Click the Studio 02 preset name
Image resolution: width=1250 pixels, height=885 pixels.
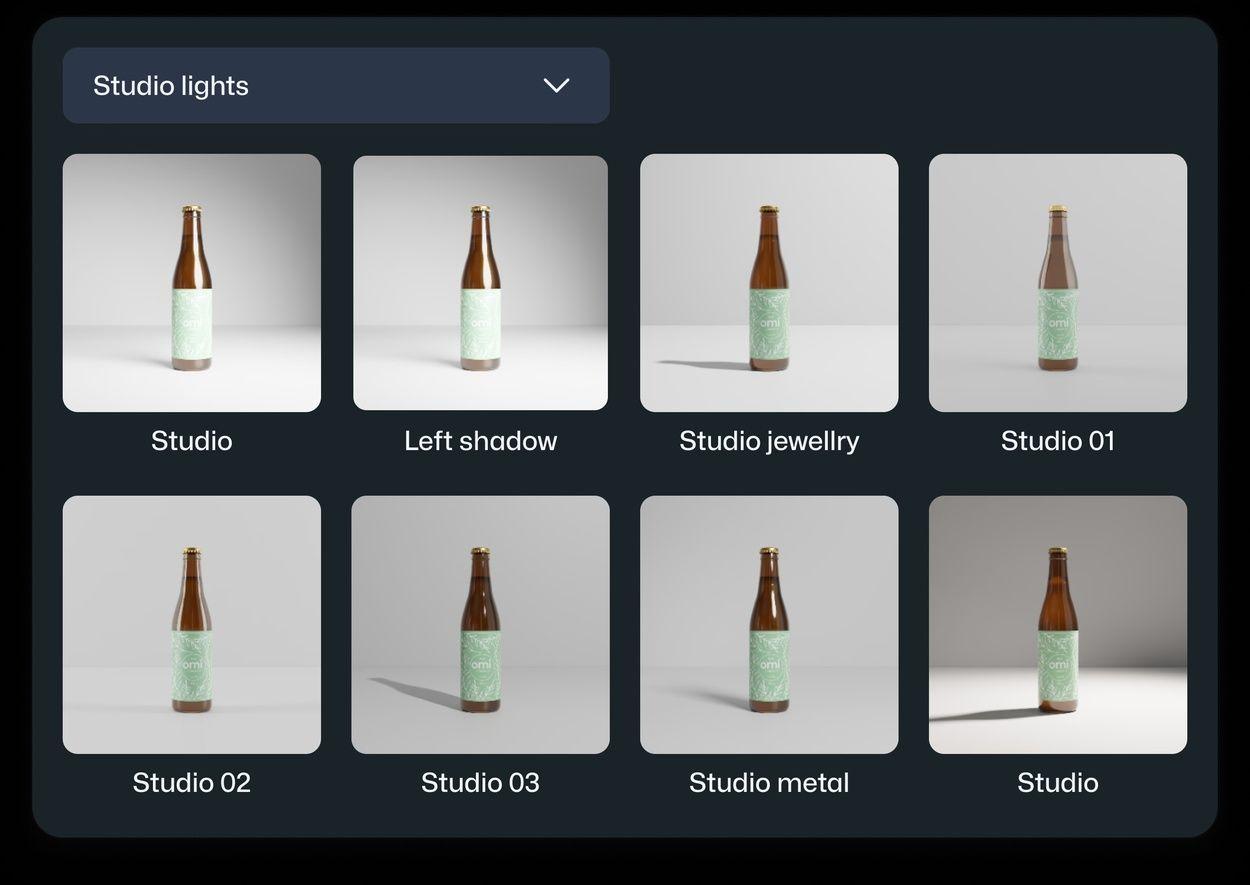(x=191, y=783)
